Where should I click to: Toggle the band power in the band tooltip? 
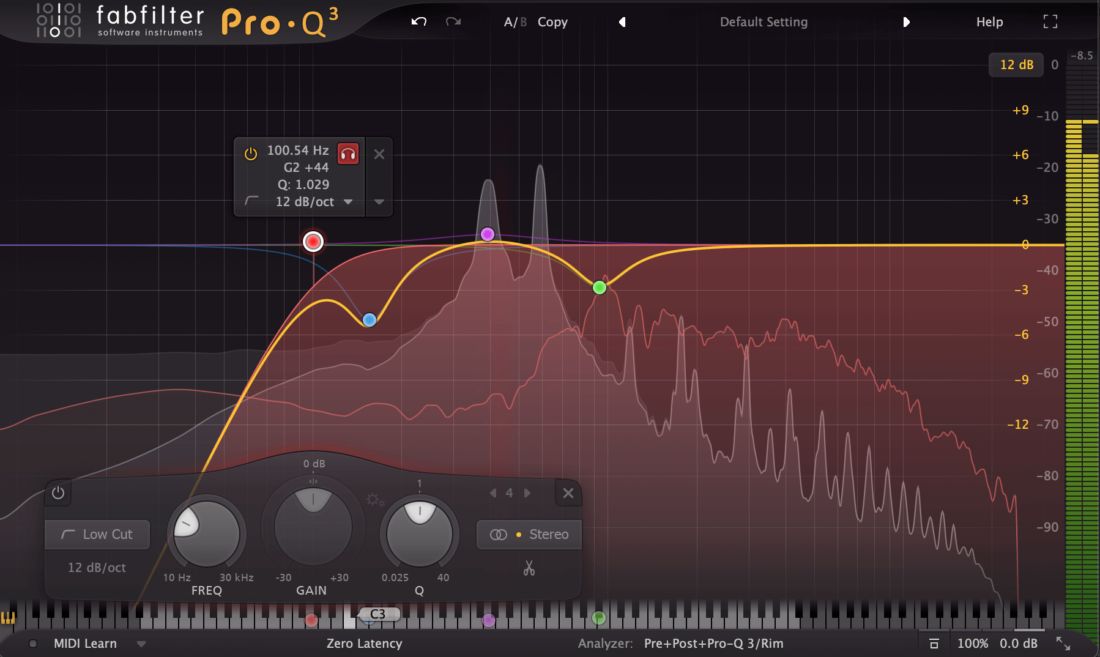[250, 154]
